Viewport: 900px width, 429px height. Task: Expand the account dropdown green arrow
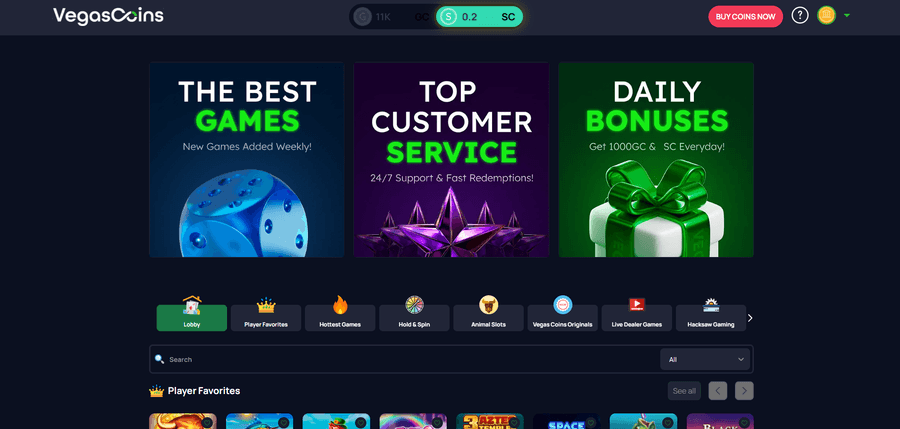(847, 16)
